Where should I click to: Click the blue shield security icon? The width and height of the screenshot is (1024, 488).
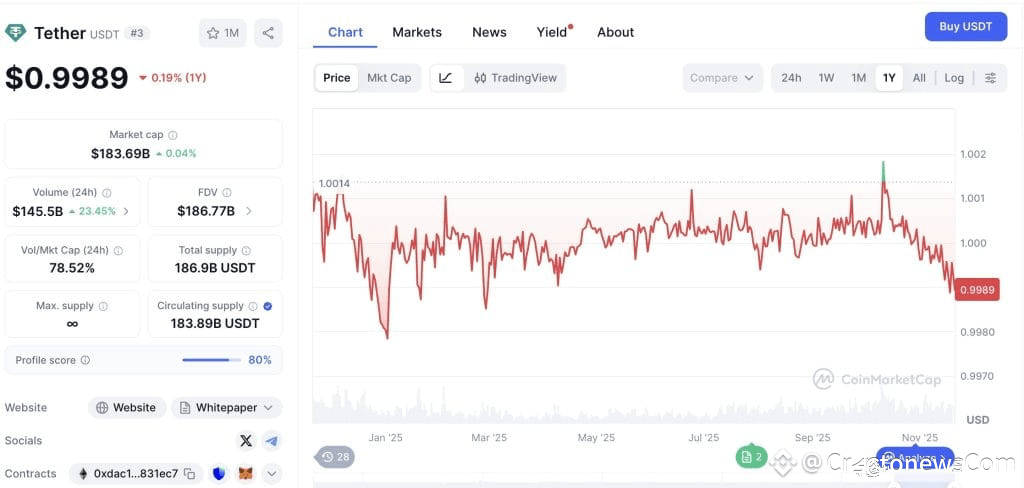click(x=220, y=474)
